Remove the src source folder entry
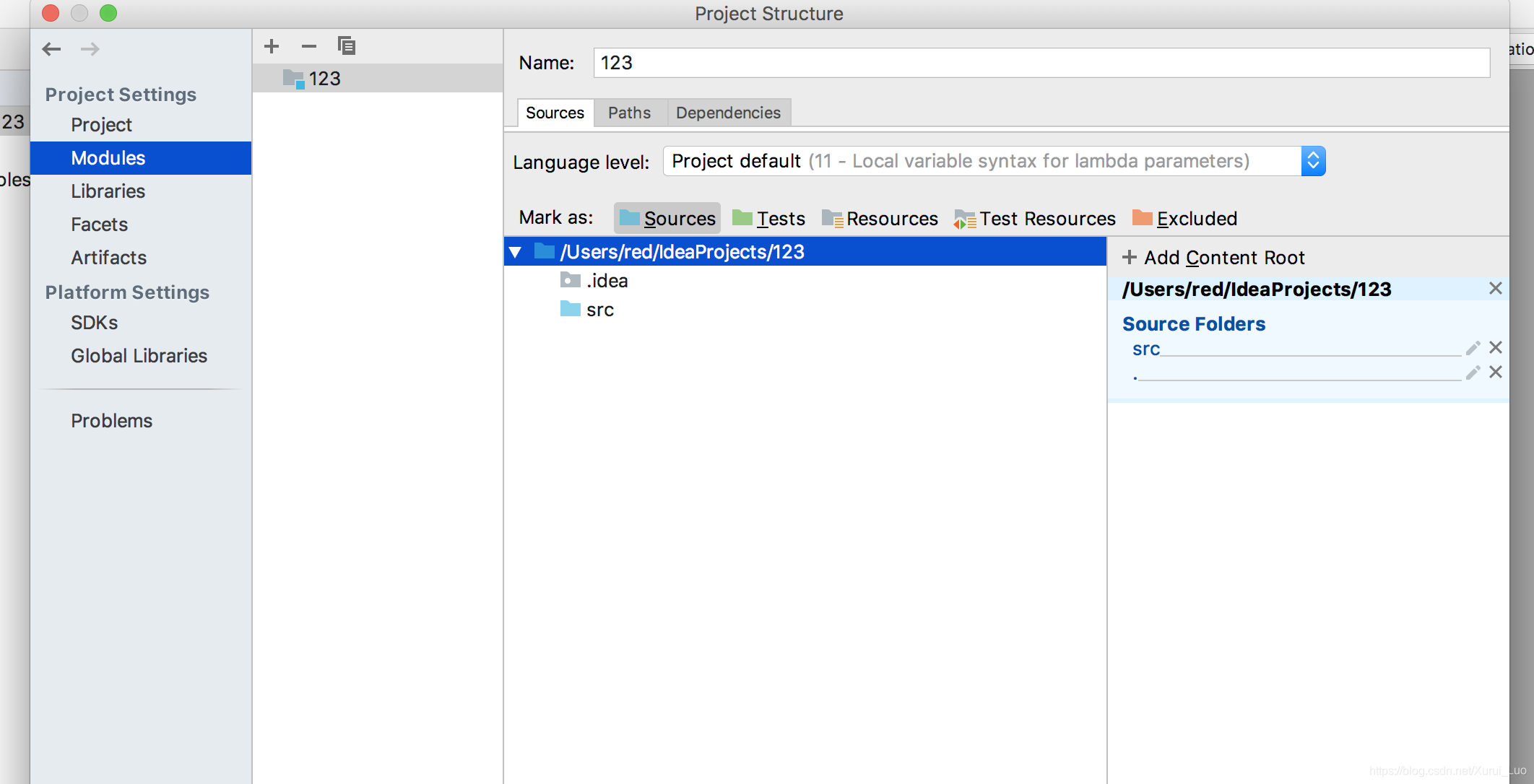The width and height of the screenshot is (1534, 784). [1496, 348]
